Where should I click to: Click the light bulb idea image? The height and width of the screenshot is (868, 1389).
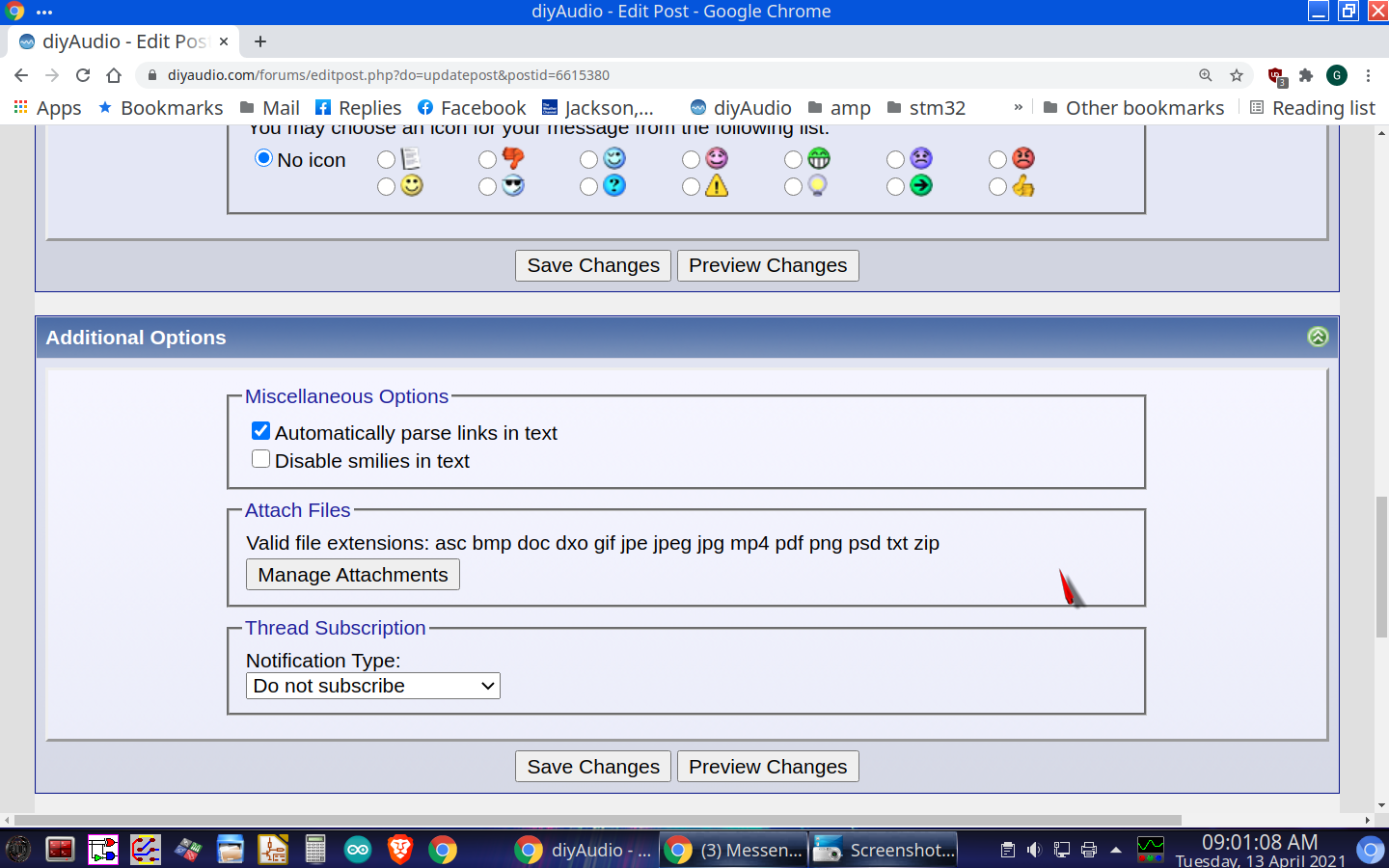coord(818,186)
